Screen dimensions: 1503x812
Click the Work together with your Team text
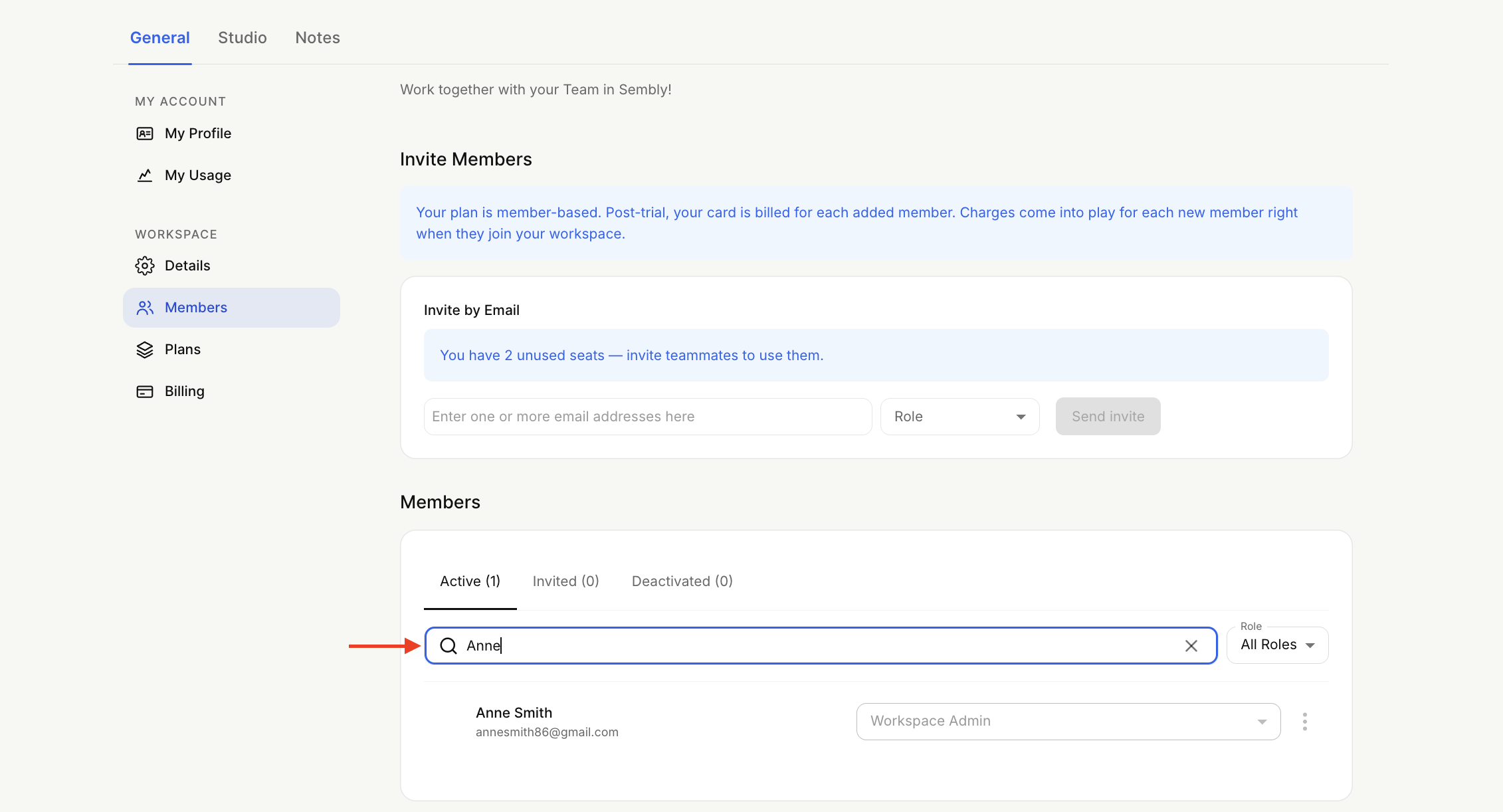[x=536, y=90]
